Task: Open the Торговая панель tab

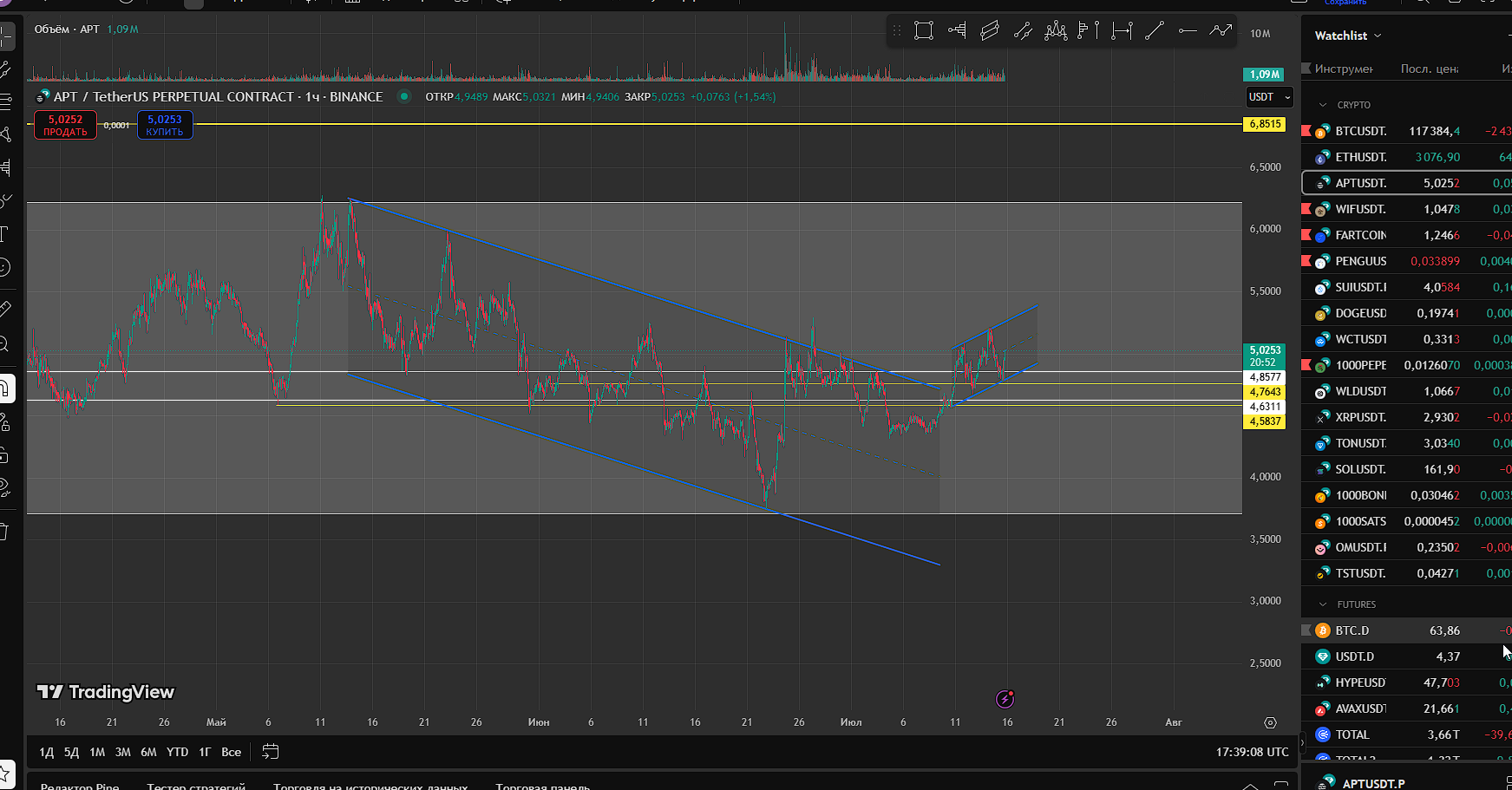Action: pos(543,786)
